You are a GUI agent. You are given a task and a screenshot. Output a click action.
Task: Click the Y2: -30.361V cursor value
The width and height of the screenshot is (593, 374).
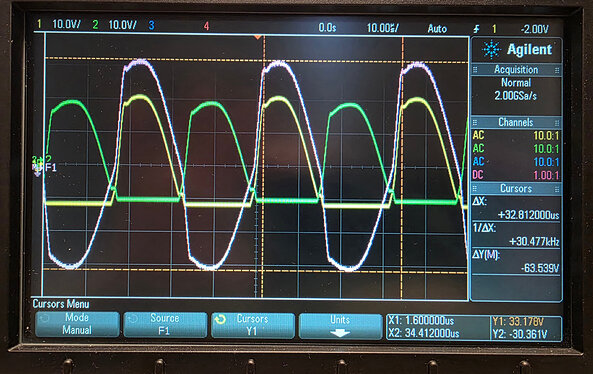click(520, 334)
